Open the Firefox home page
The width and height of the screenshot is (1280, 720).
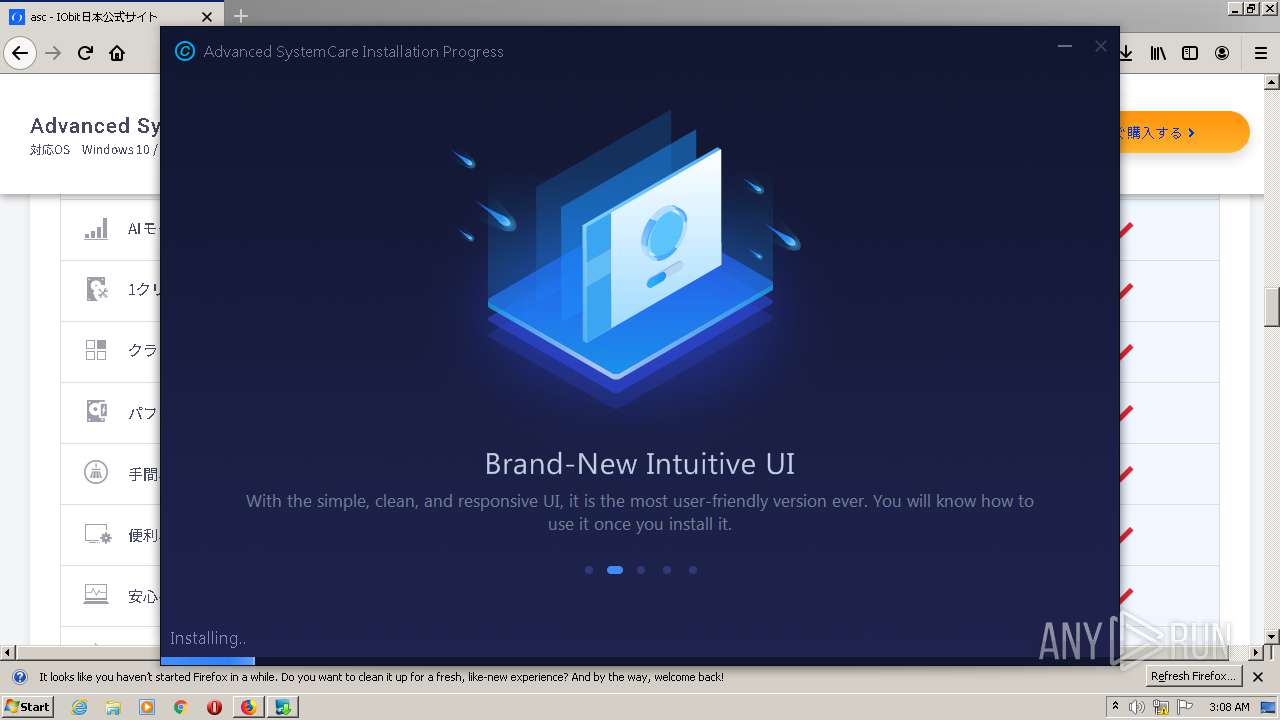coord(117,53)
